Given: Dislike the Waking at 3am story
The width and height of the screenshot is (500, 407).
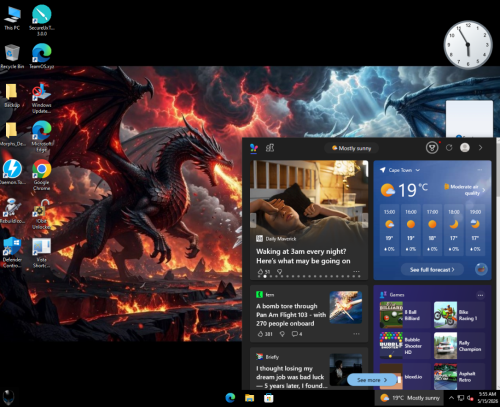Looking at the screenshot, I should tap(280, 272).
